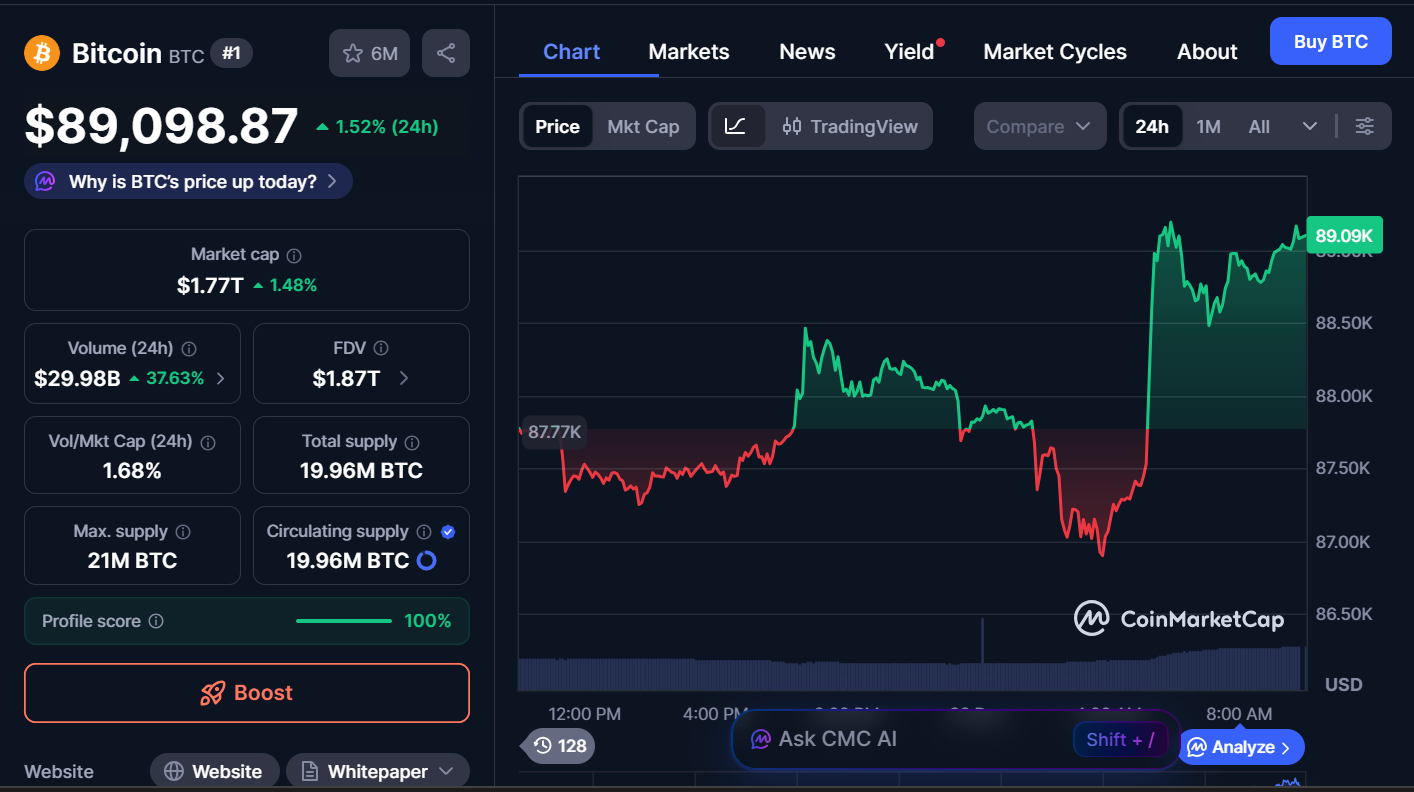Switch to the Markets tab
The image size is (1414, 792).
pyautogui.click(x=688, y=51)
